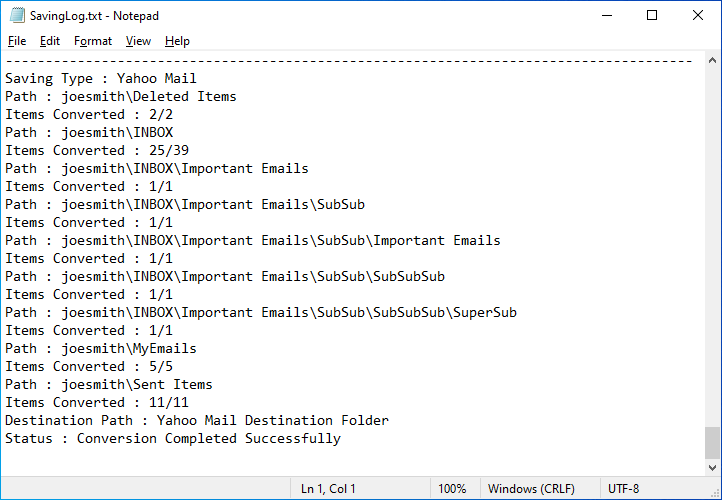Click the 'Path : joesmith\Sent Items' line
722x500 pixels.
[109, 384]
